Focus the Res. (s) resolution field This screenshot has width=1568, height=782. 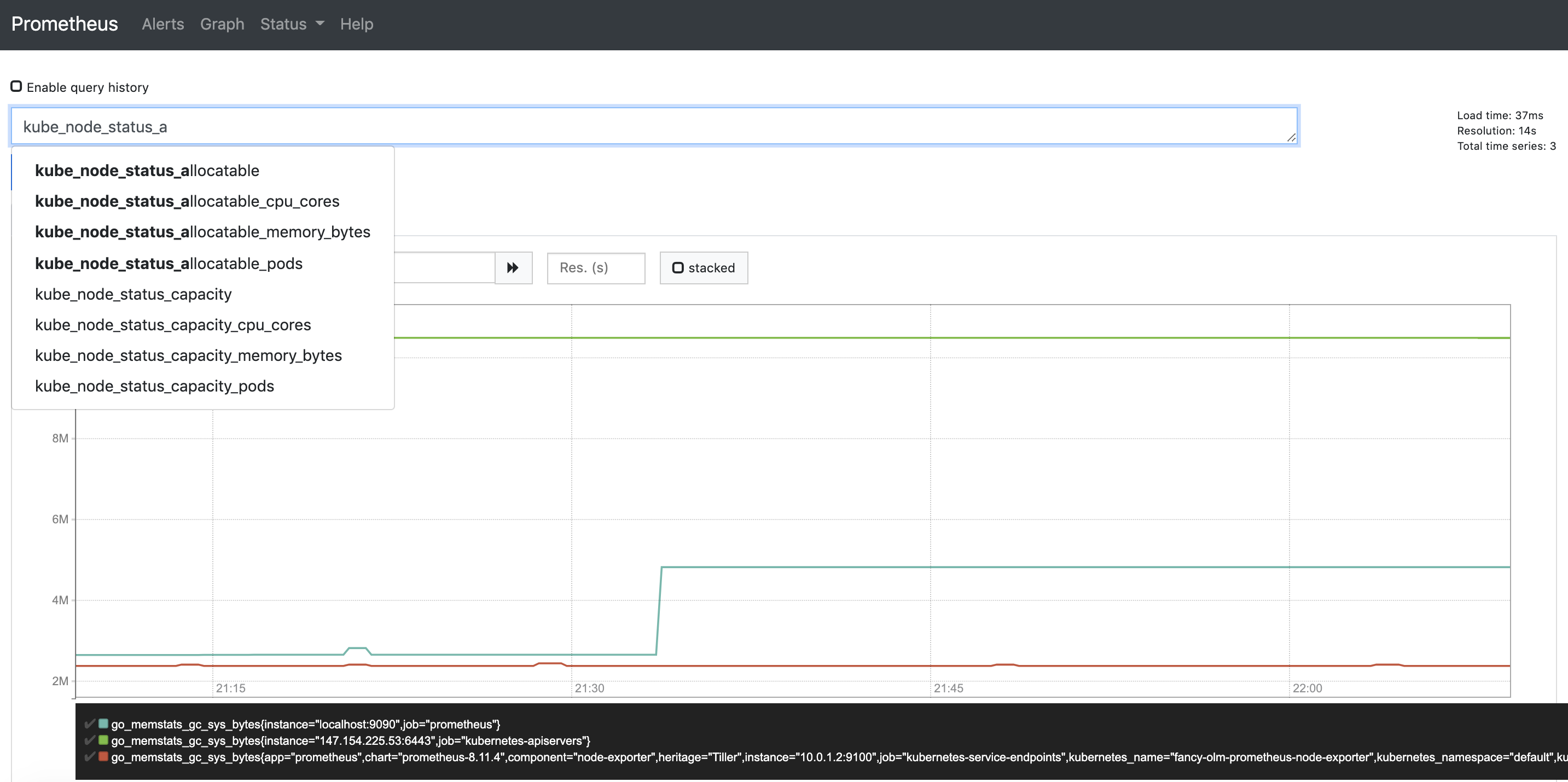coord(595,268)
